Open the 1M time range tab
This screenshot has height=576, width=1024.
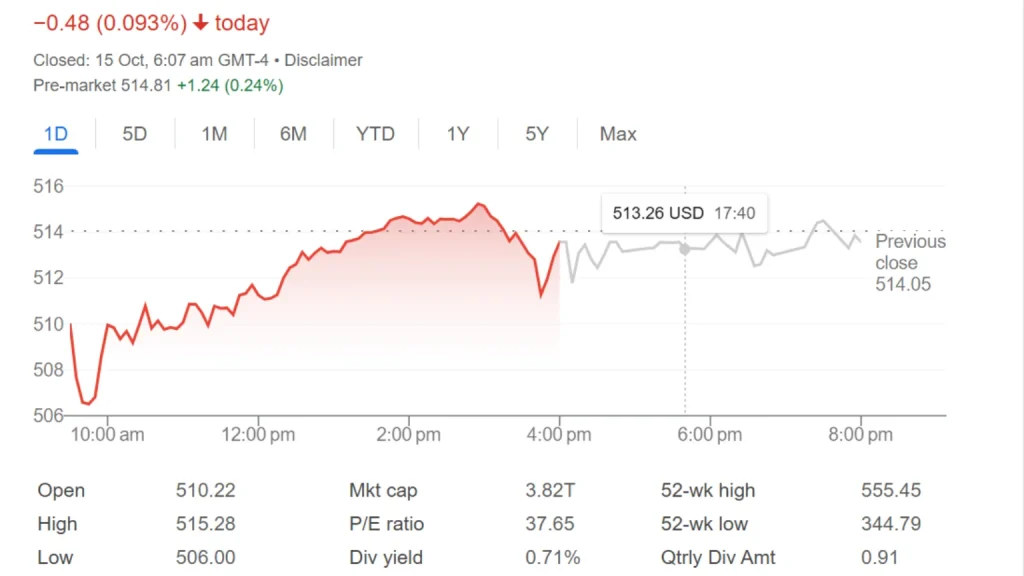click(x=214, y=134)
